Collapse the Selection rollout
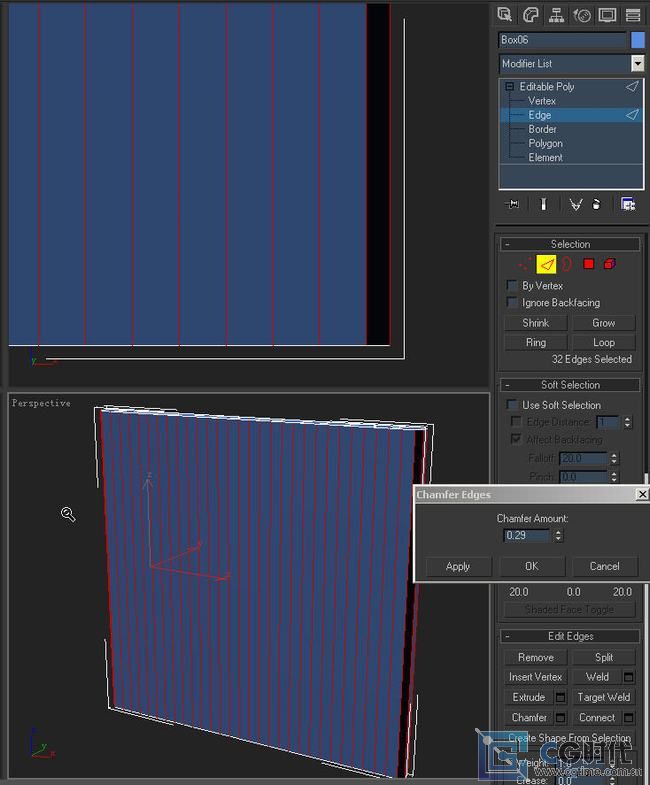Screen dimensions: 650x785 pyautogui.click(x=570, y=244)
